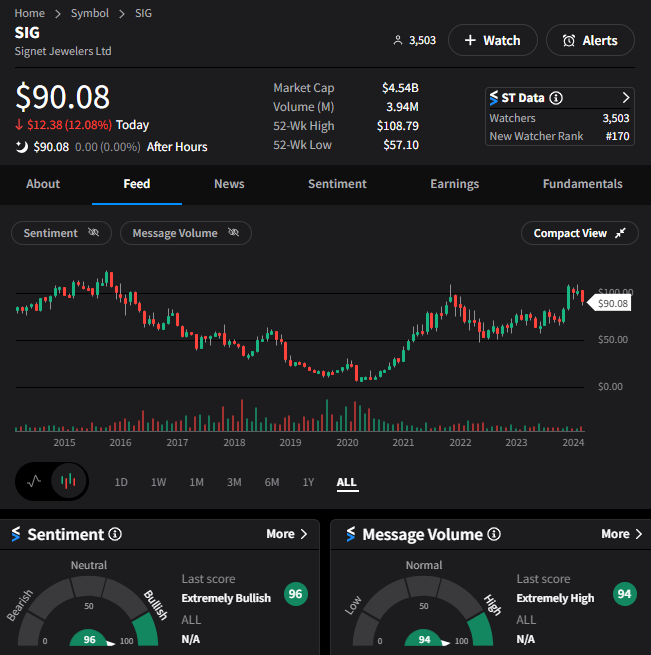
Task: Click the red $12.38 (12.08%) change
Action: click(64, 125)
